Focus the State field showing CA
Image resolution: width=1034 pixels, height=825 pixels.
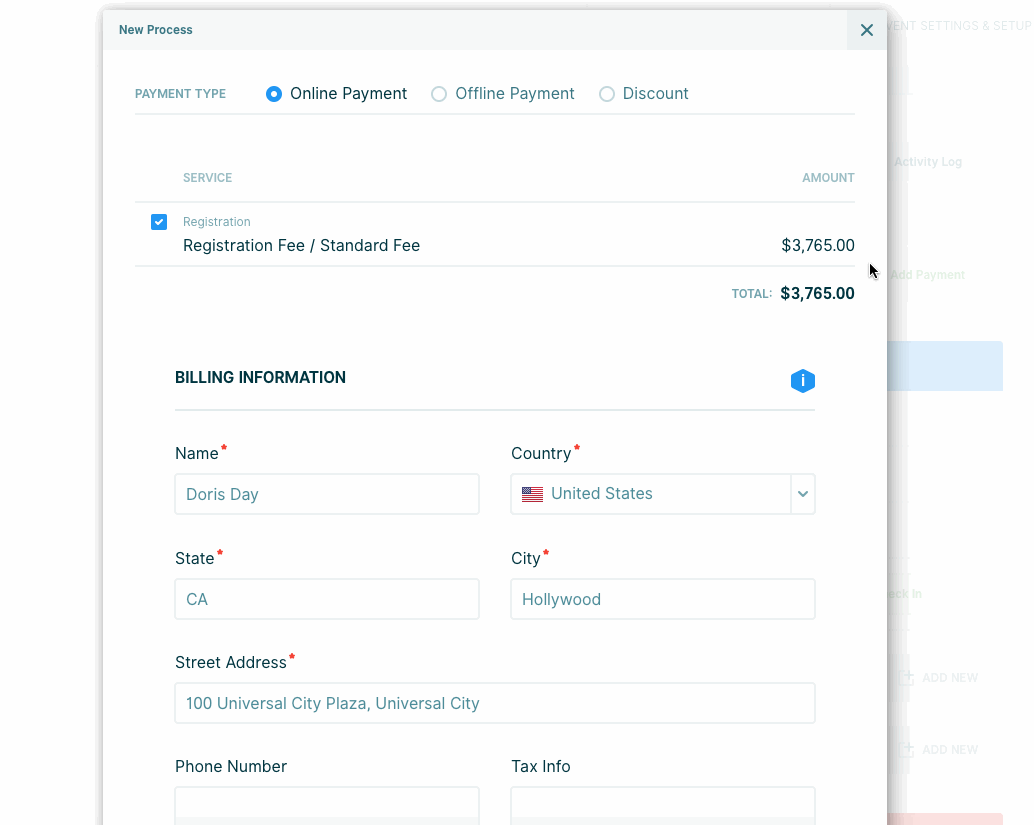tap(327, 599)
